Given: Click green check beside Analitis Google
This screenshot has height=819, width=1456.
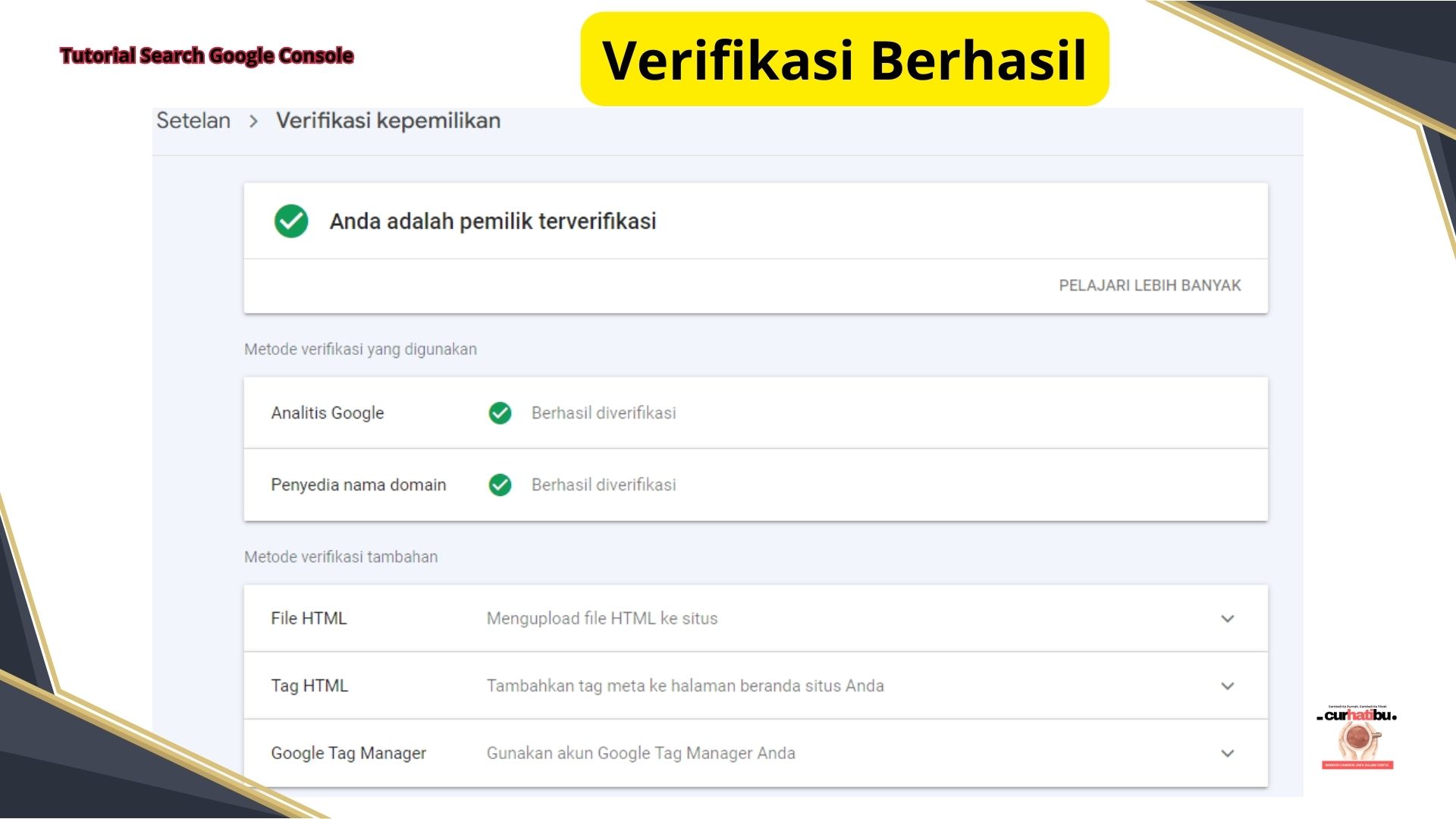Looking at the screenshot, I should click(500, 413).
